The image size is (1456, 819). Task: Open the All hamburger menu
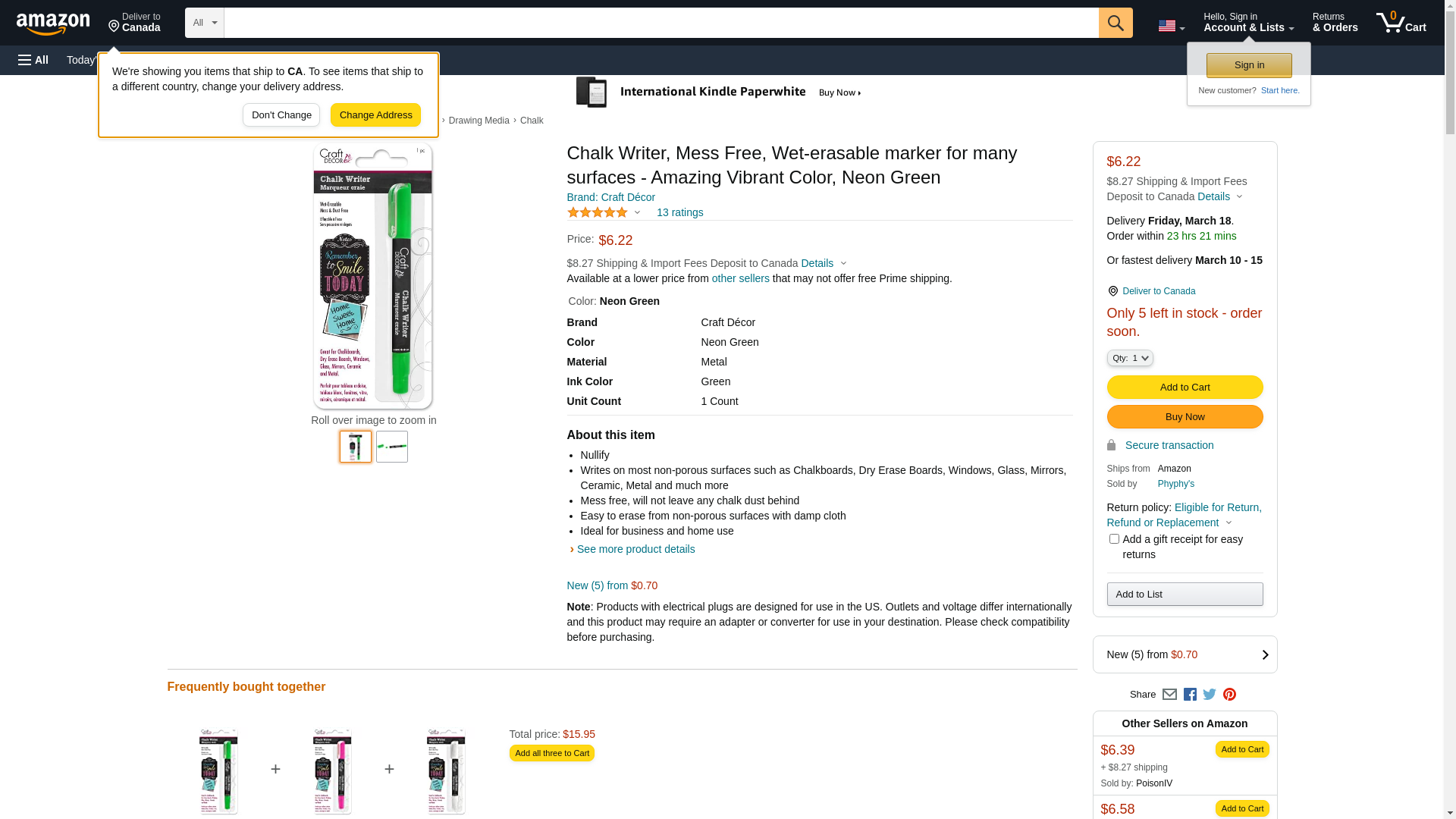pyautogui.click(x=33, y=60)
